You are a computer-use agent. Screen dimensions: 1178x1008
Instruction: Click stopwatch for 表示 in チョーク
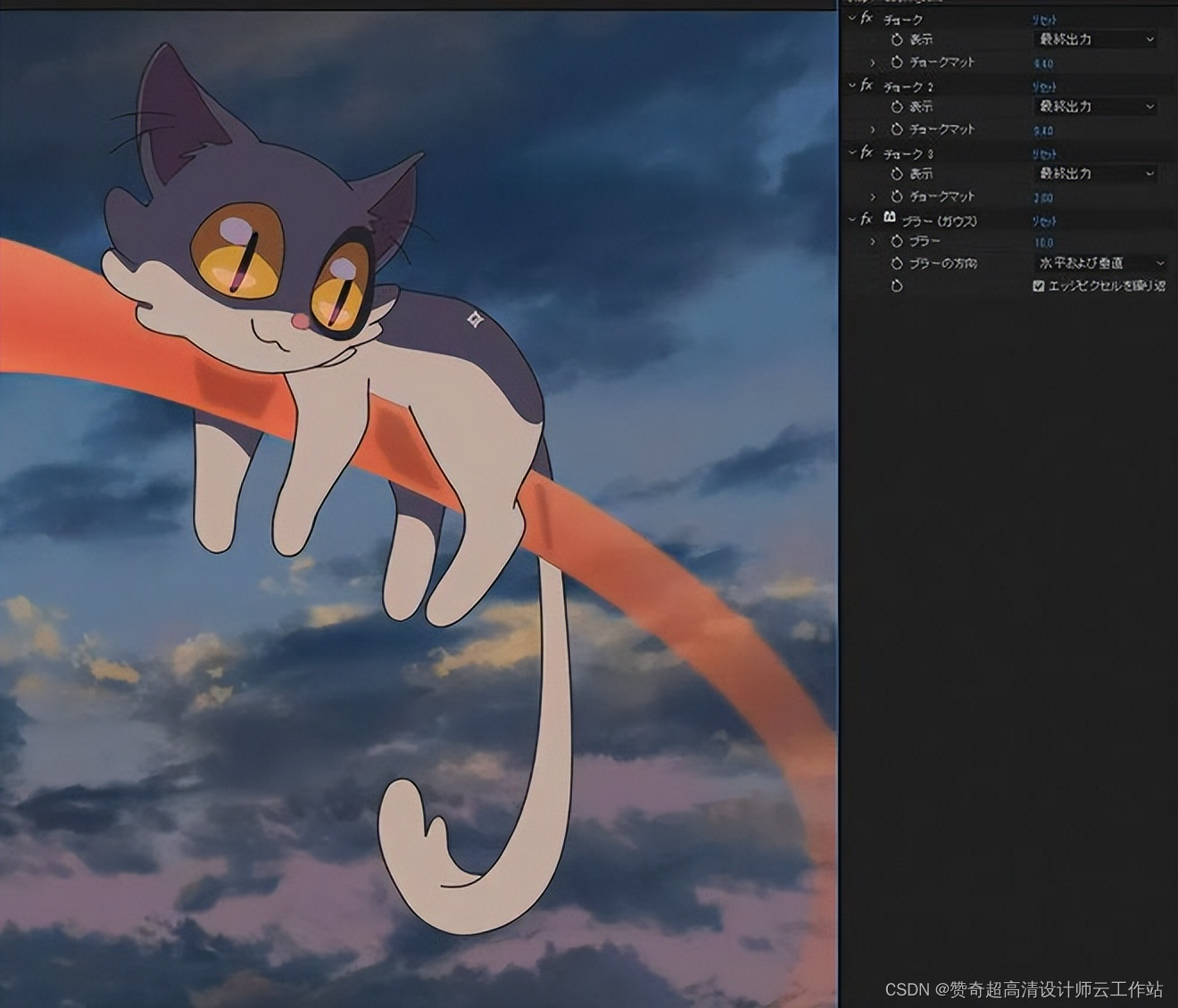coord(897,39)
